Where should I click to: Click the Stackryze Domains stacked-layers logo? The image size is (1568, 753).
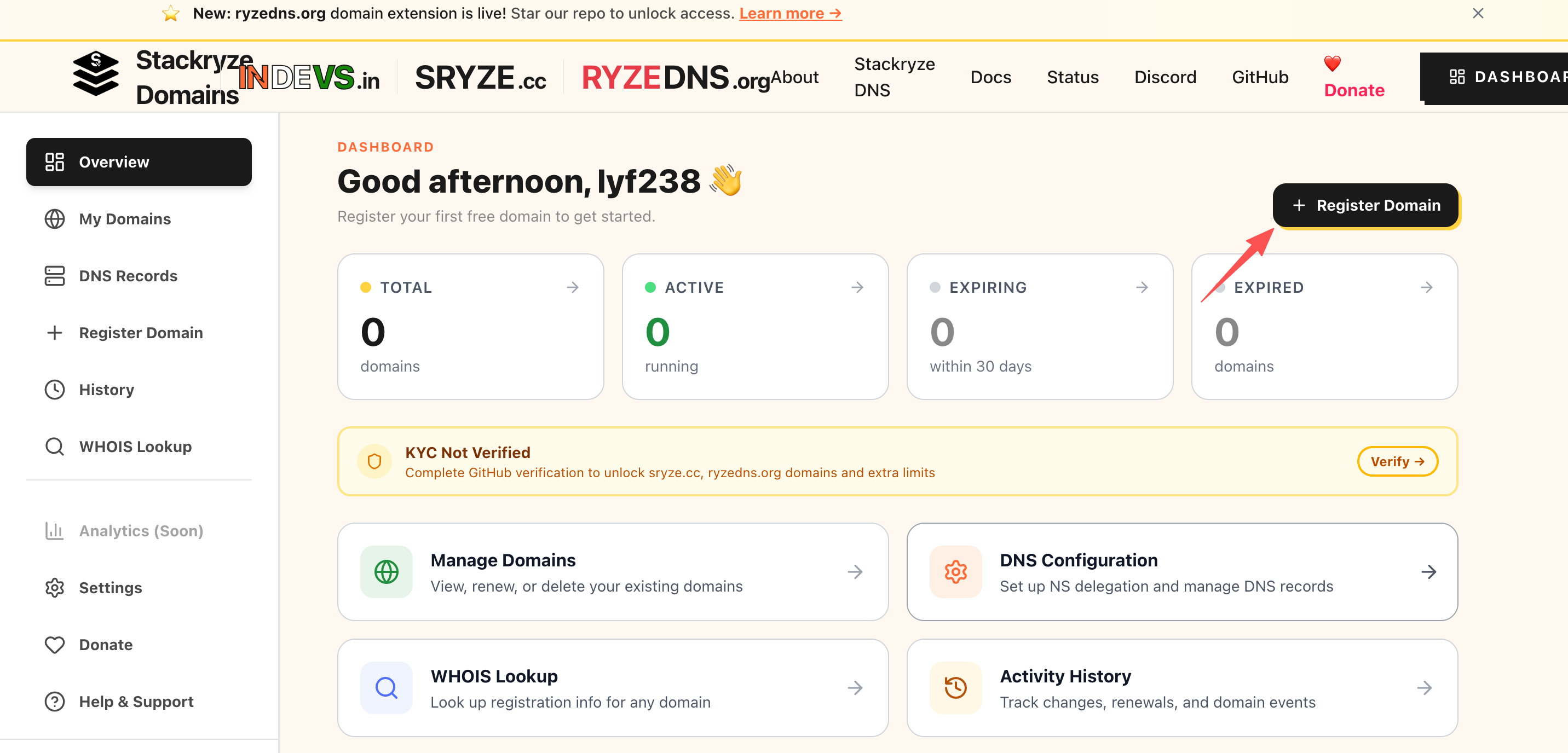(x=96, y=74)
